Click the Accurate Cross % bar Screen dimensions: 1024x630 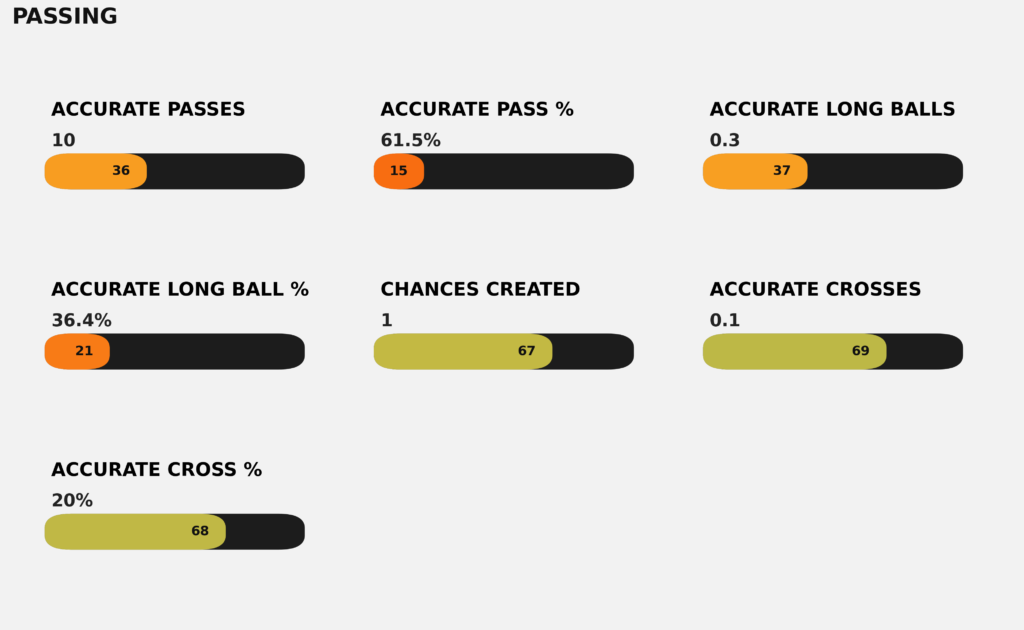coord(175,531)
